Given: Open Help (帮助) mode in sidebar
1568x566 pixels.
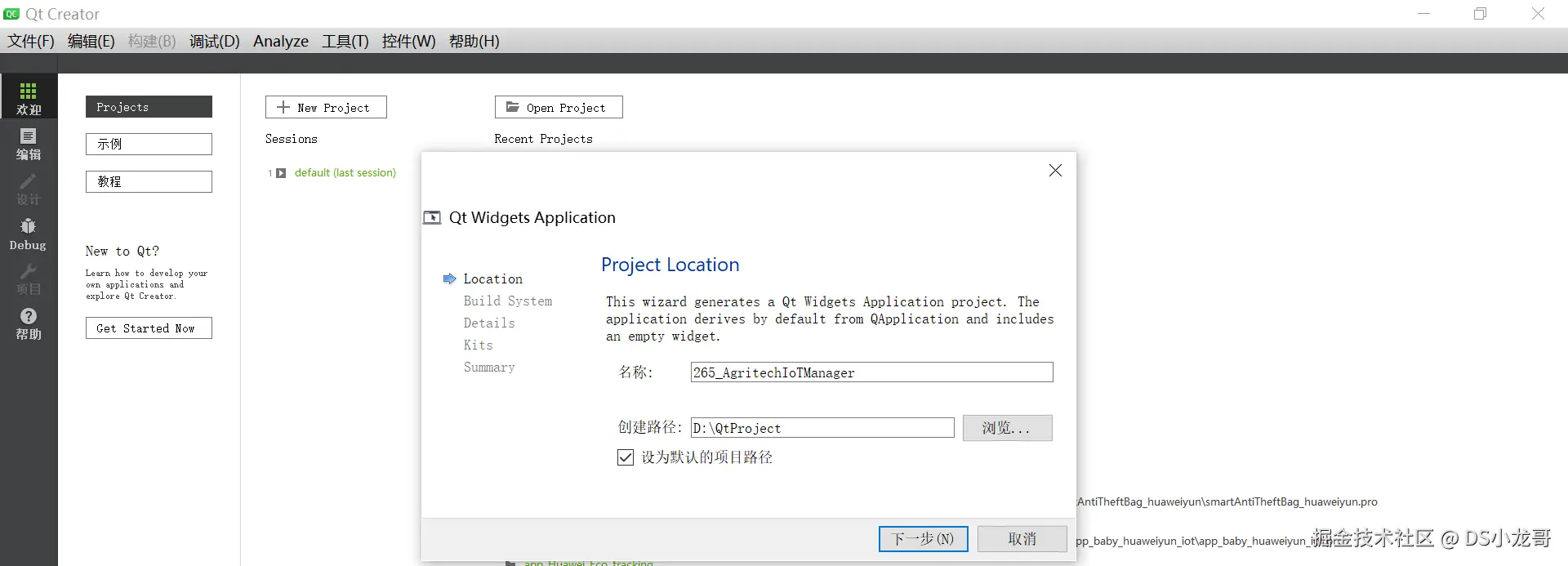Looking at the screenshot, I should pyautogui.click(x=29, y=323).
